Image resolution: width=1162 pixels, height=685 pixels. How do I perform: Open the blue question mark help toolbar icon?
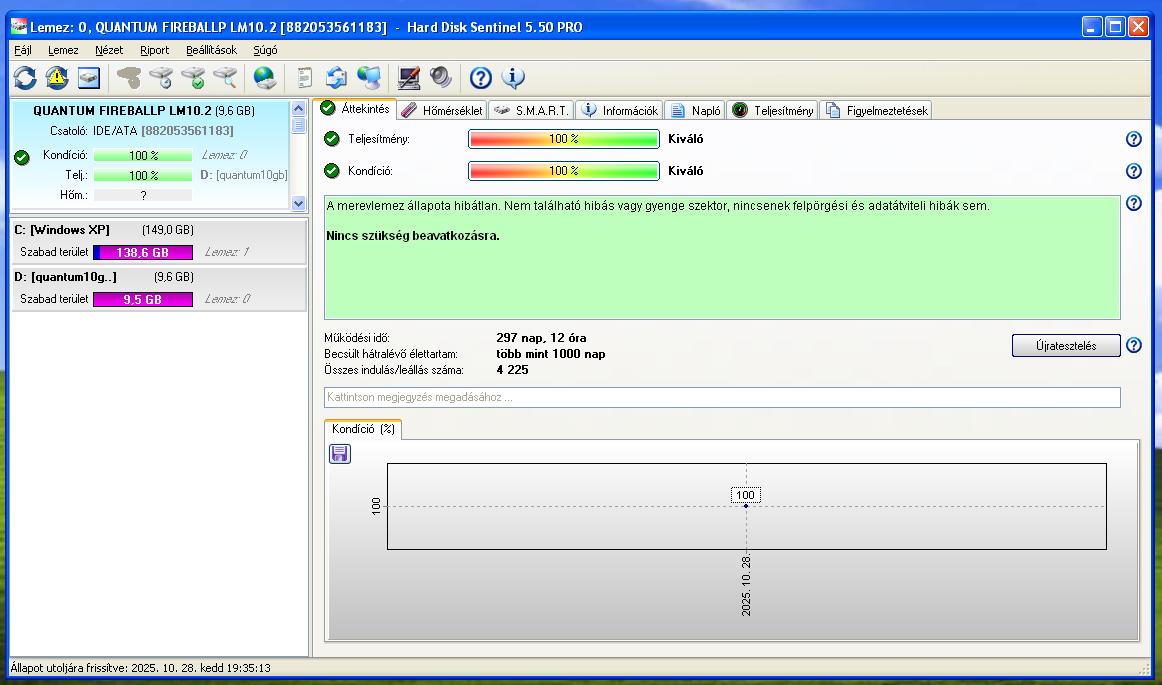(481, 78)
